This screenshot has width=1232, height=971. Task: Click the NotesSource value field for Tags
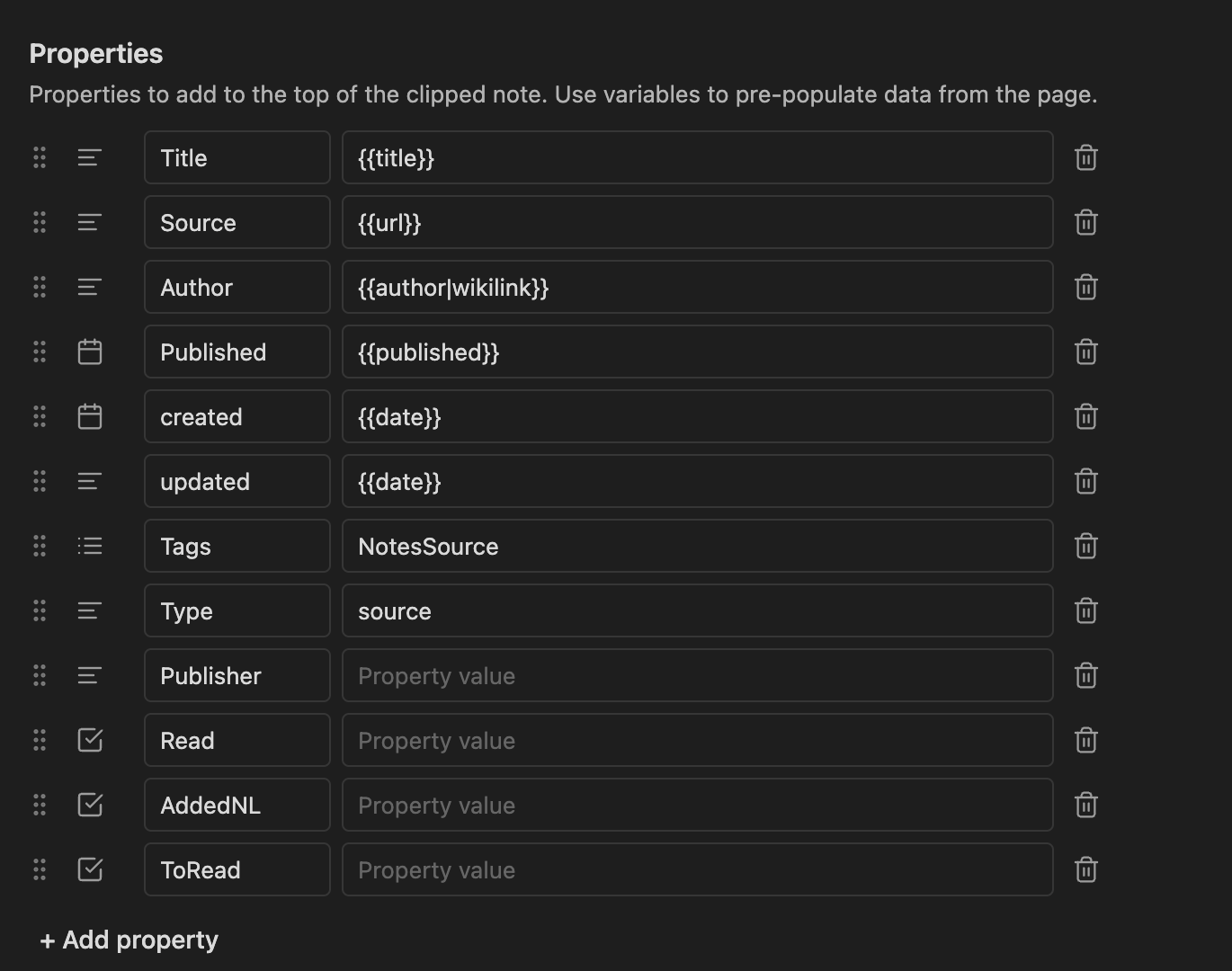pos(697,546)
